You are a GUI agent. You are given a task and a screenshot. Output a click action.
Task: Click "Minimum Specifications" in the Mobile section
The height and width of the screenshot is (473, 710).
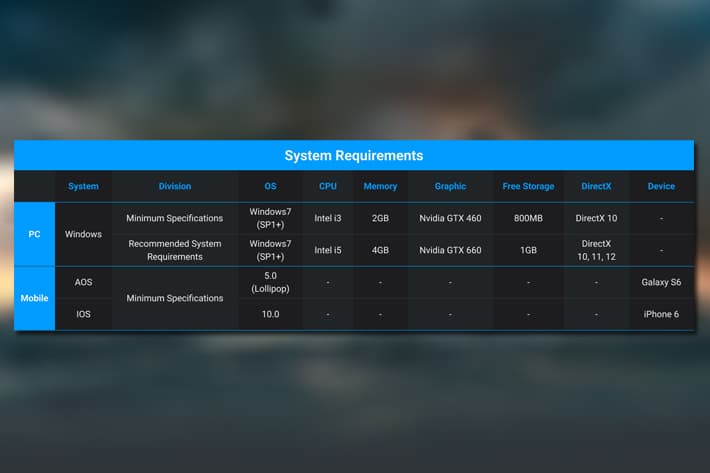pyautogui.click(x=175, y=298)
